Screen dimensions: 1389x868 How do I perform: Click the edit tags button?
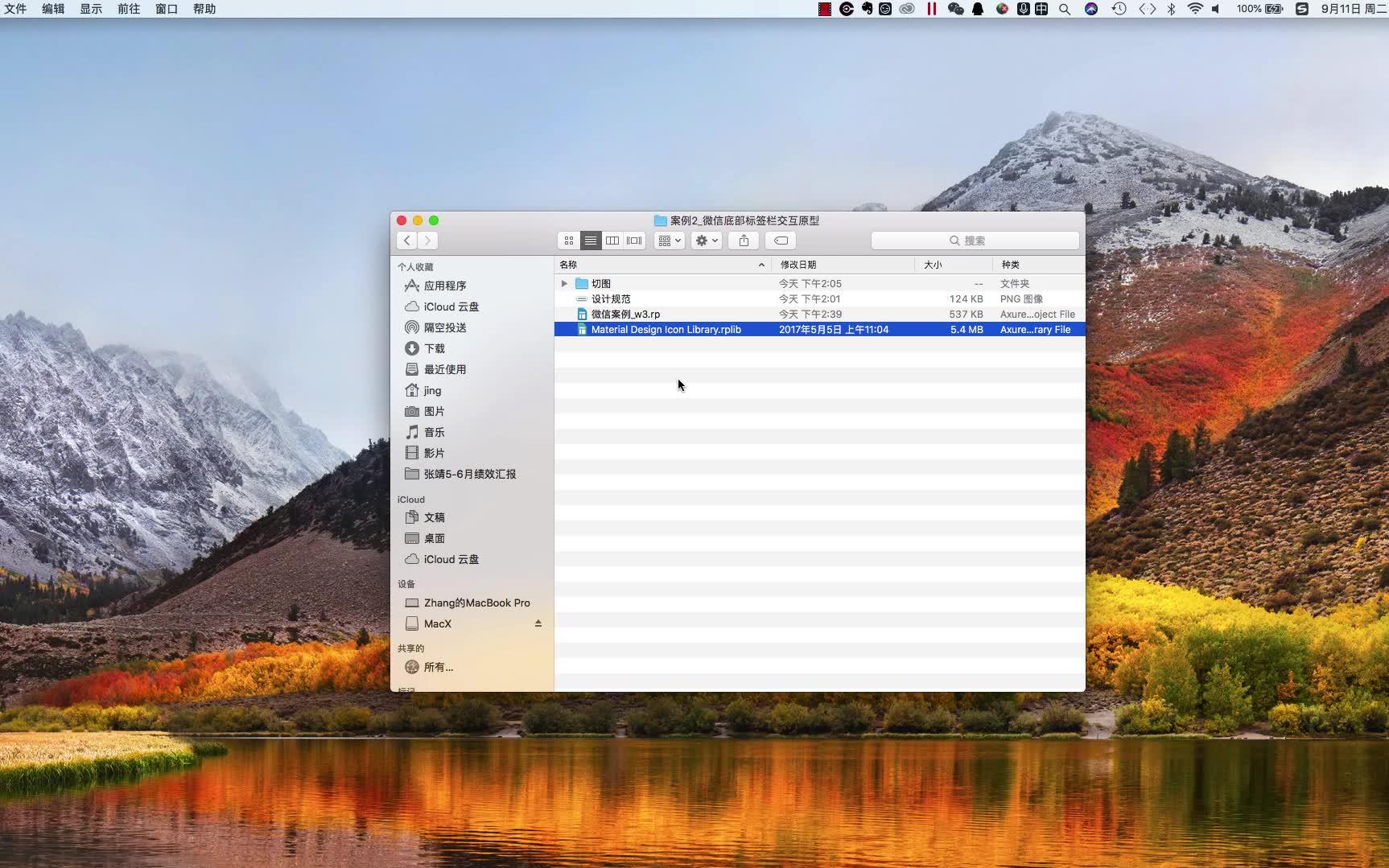781,241
